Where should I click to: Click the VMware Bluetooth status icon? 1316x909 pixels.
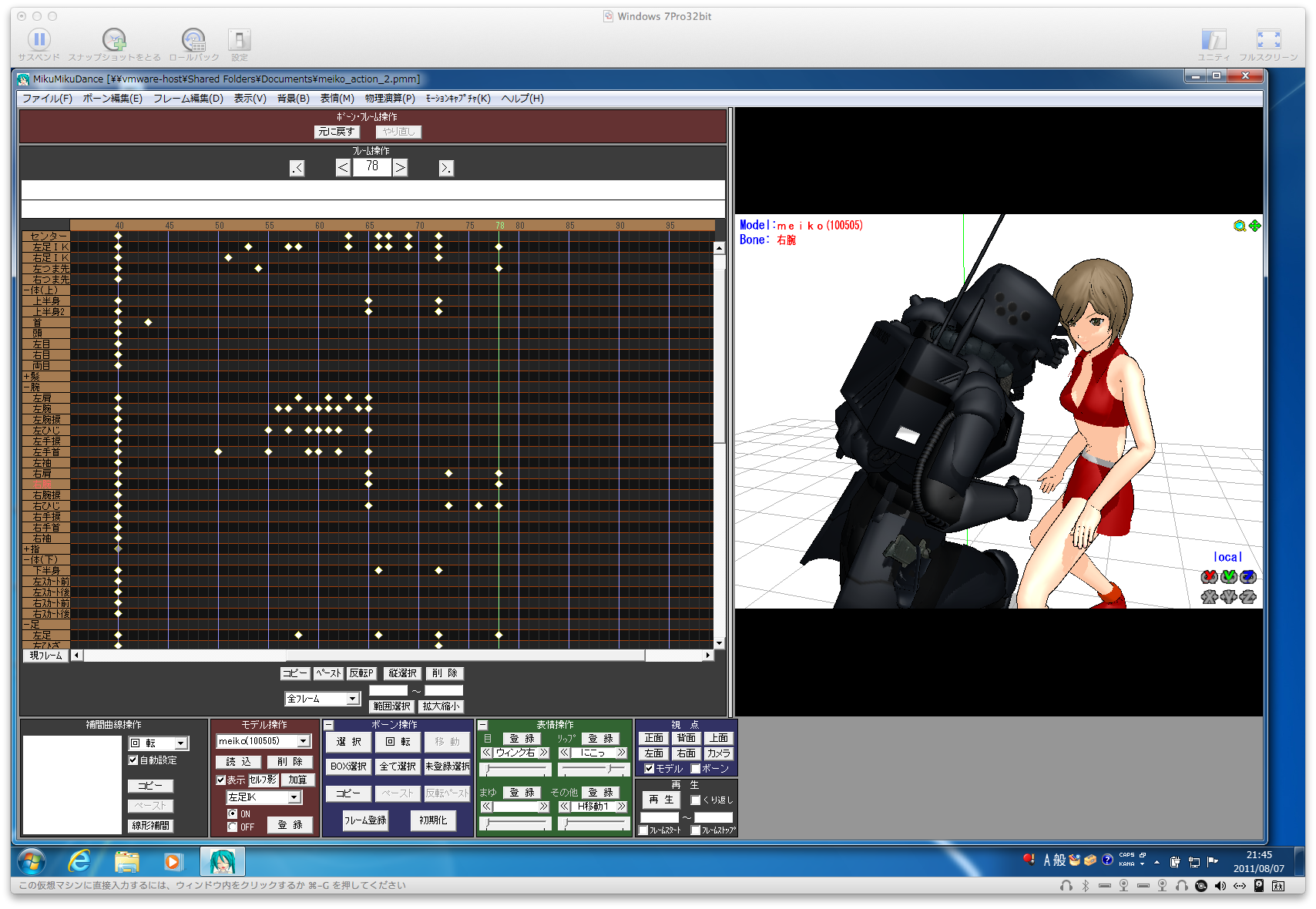(x=1085, y=886)
